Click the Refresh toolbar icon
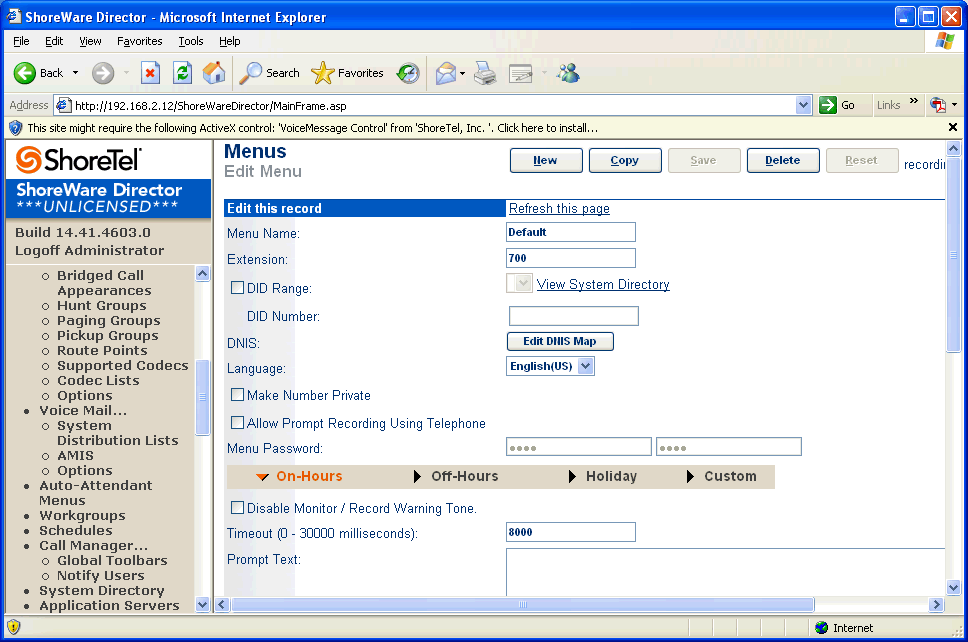Viewport: 968px width, 642px height. click(182, 73)
